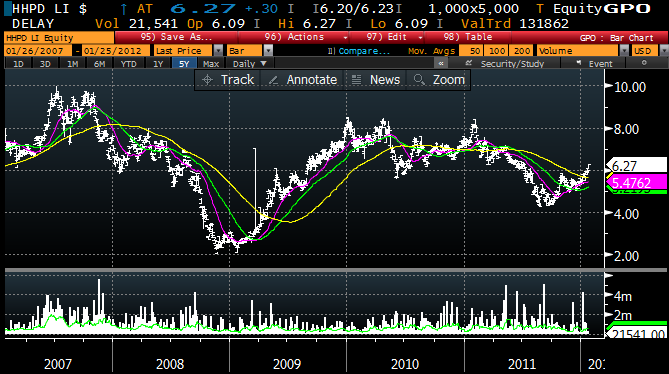Click the News list icon
Viewport: 669px width, 374px height.
pos(356,80)
